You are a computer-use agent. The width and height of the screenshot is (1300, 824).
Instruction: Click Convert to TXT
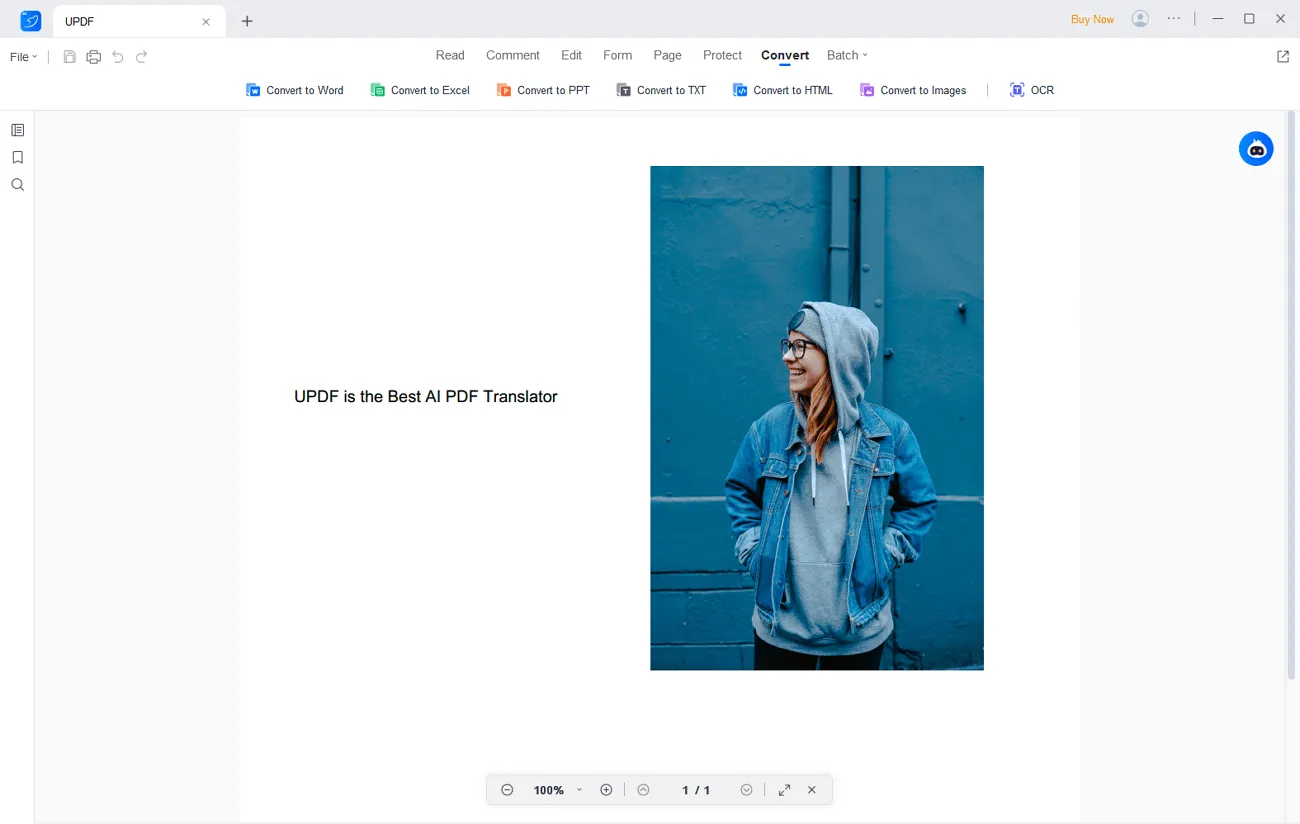point(661,90)
